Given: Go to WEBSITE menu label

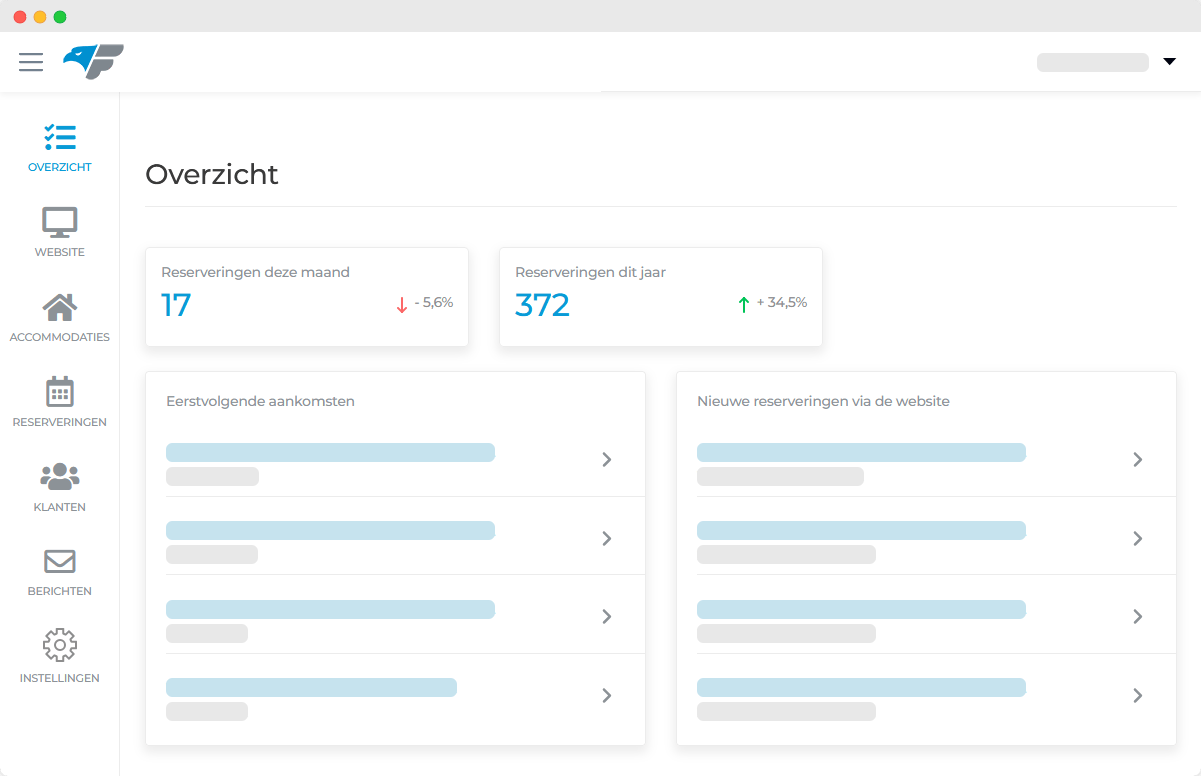Looking at the screenshot, I should (60, 252).
